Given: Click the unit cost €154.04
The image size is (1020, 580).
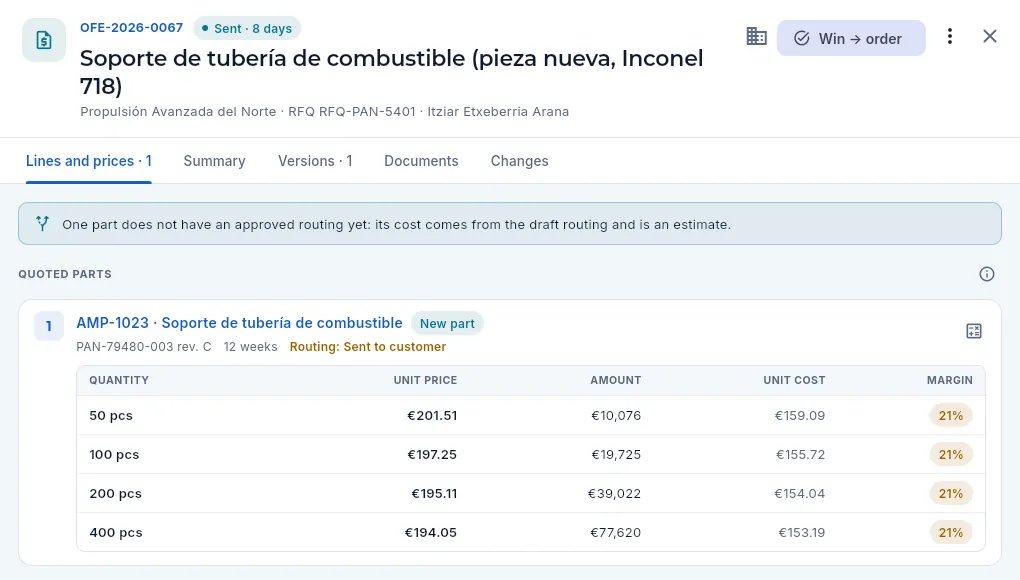Looking at the screenshot, I should click(799, 494).
